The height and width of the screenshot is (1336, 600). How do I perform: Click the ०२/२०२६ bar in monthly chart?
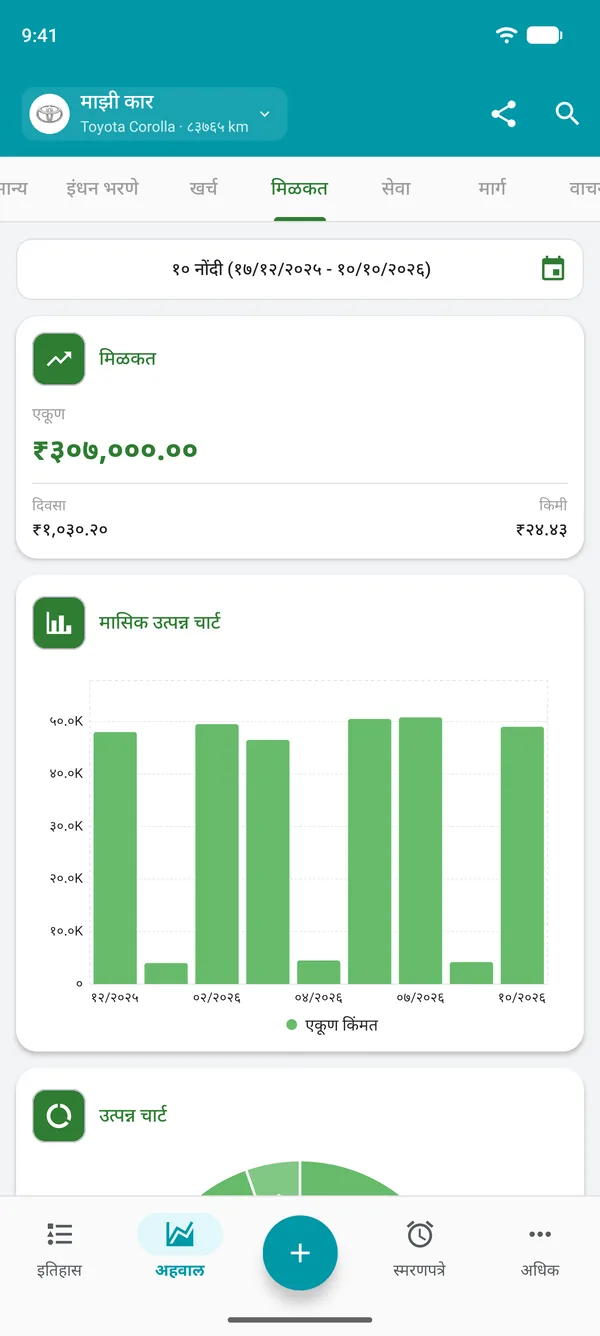(217, 853)
